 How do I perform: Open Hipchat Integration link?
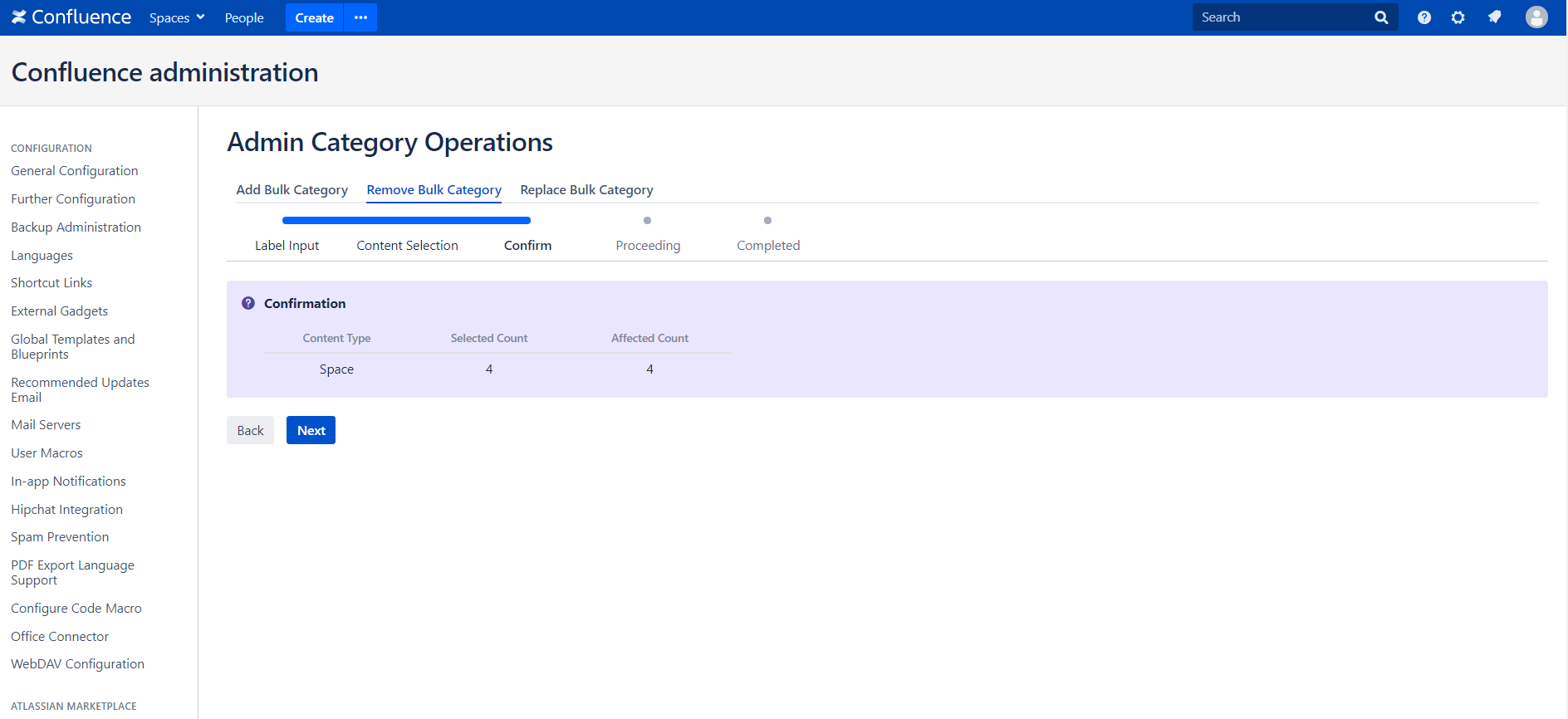tap(66, 510)
